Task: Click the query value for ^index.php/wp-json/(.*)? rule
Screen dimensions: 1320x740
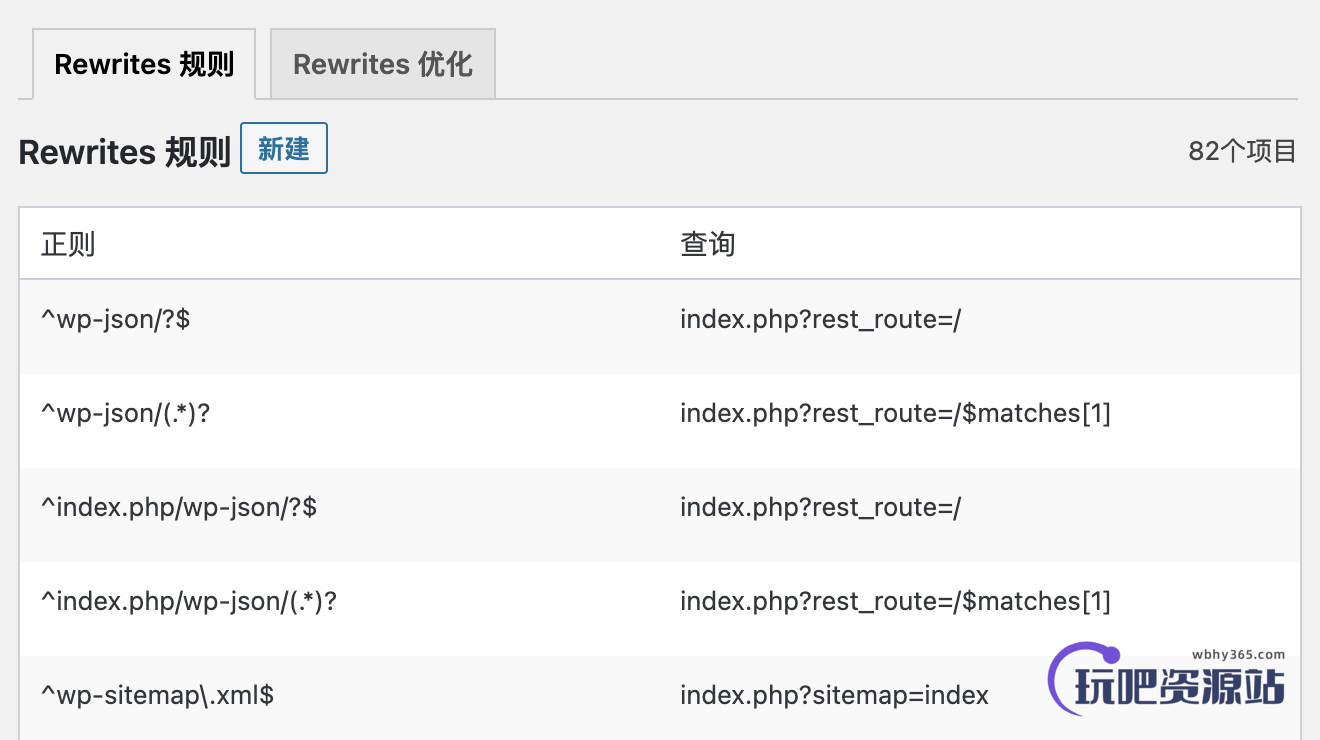Action: point(895,601)
